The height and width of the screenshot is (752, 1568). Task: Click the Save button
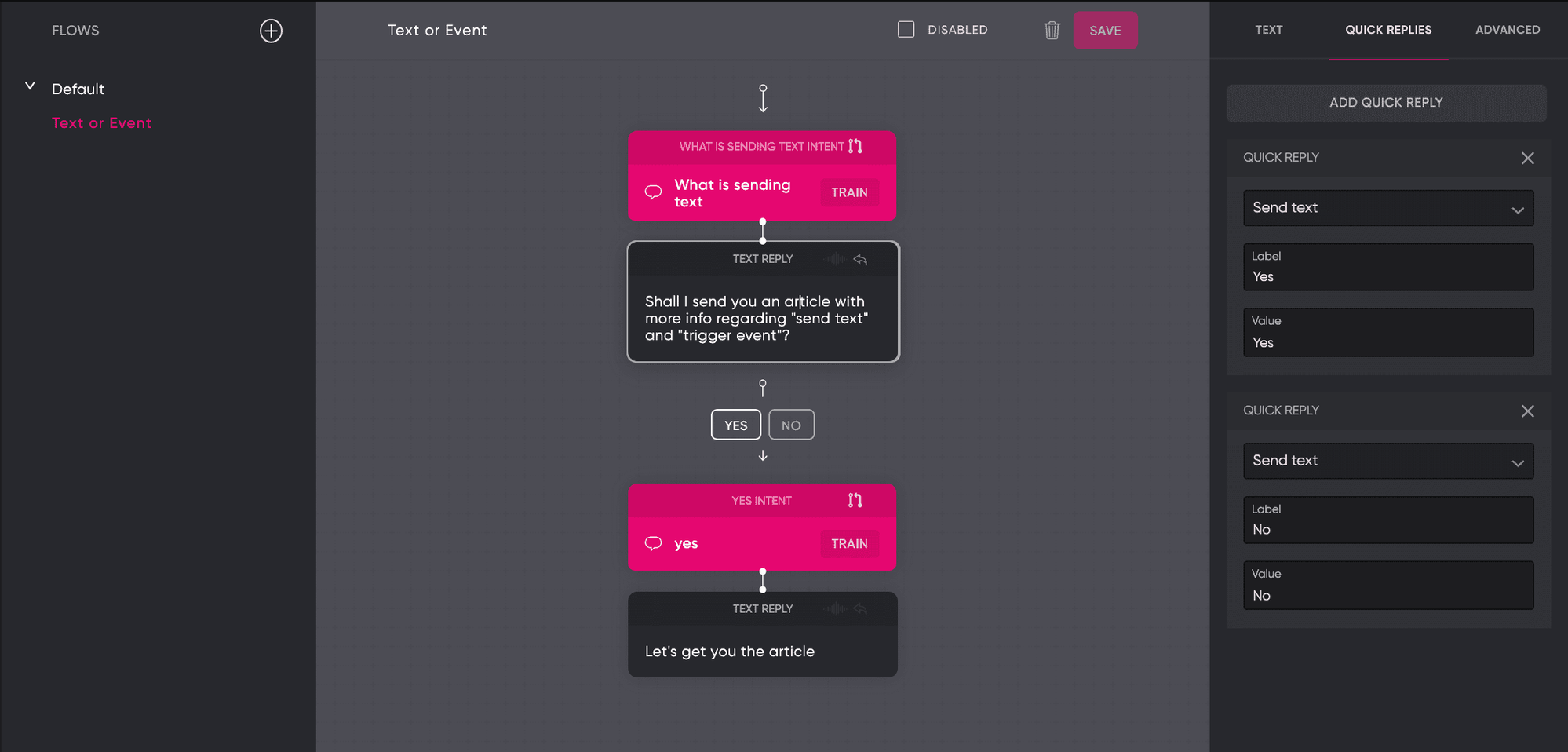pyautogui.click(x=1105, y=31)
